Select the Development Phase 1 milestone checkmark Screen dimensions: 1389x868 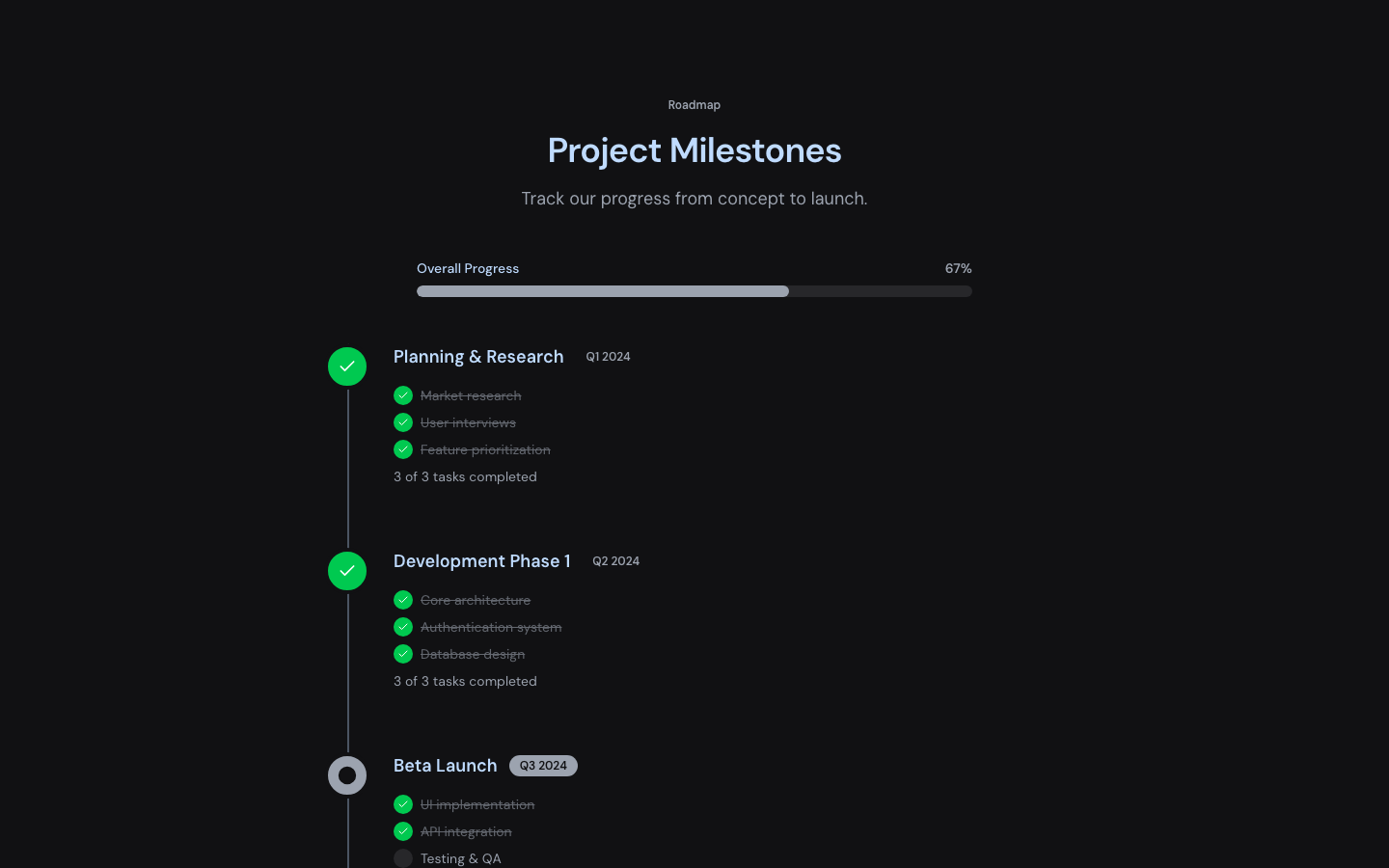tap(347, 571)
